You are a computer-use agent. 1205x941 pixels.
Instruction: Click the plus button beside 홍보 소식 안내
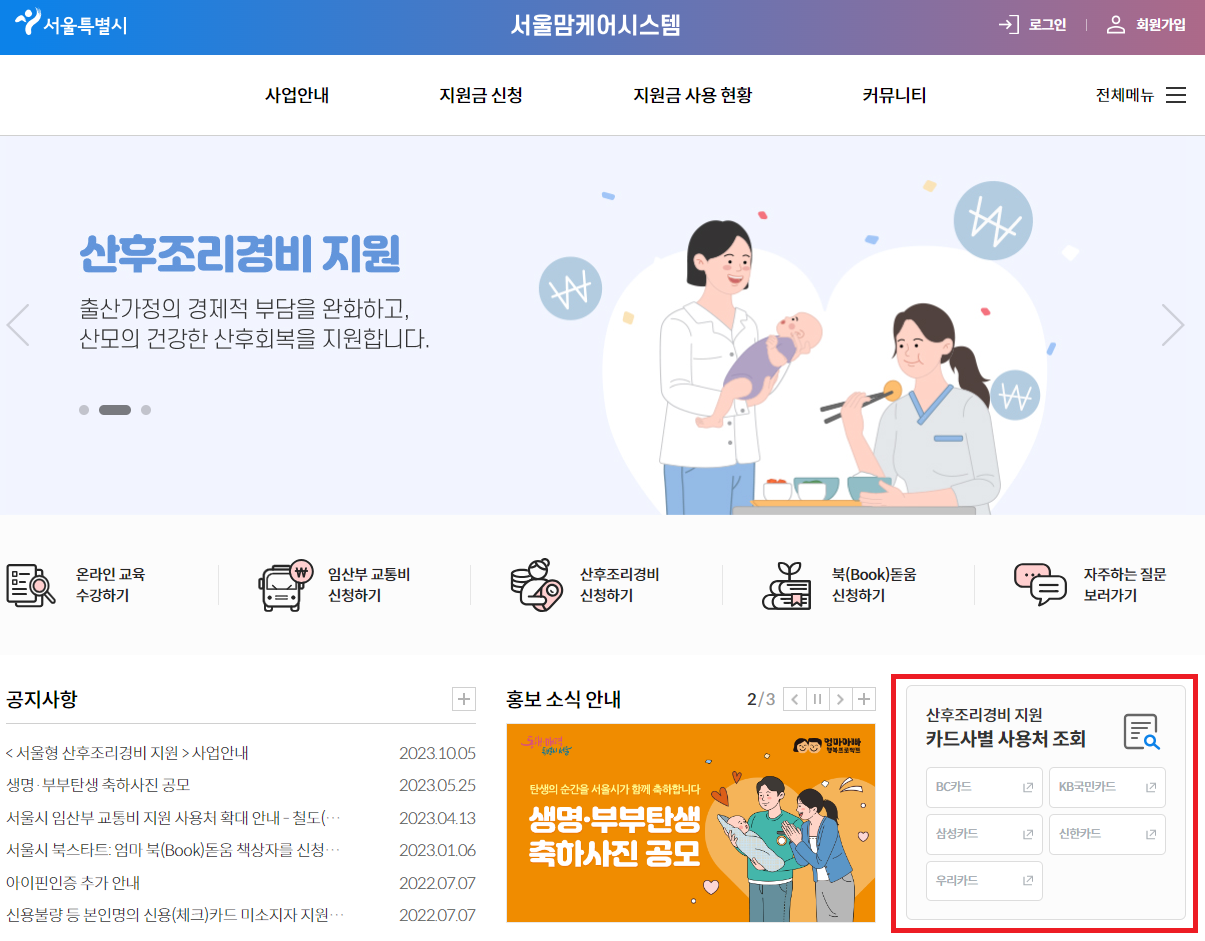coord(864,700)
